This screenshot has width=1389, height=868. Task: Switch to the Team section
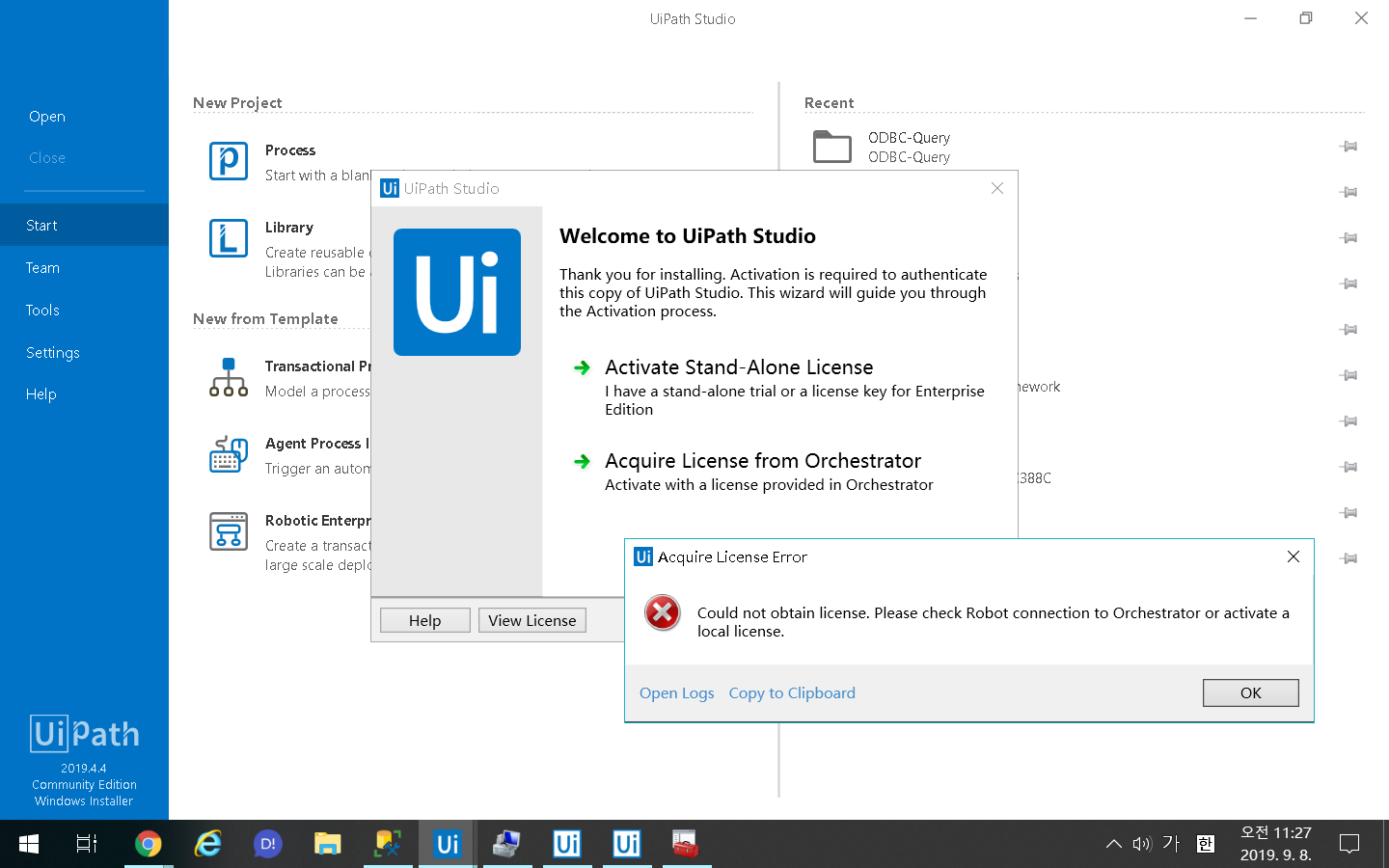pyautogui.click(x=42, y=267)
